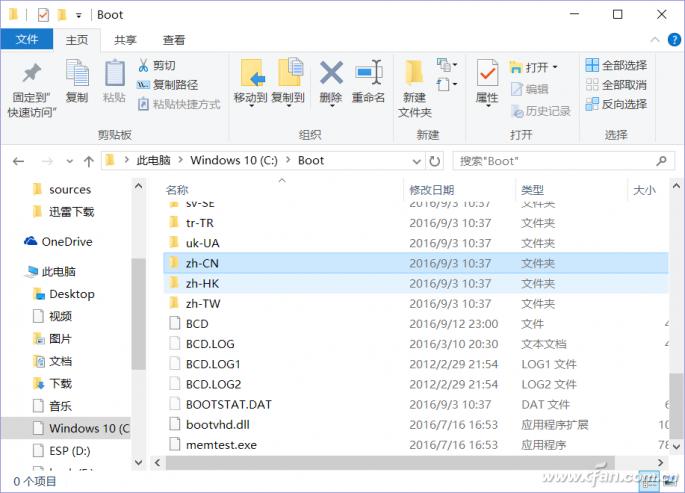The width and height of the screenshot is (685, 493).
Task: Open the File (文件) tab
Action: (x=27, y=40)
